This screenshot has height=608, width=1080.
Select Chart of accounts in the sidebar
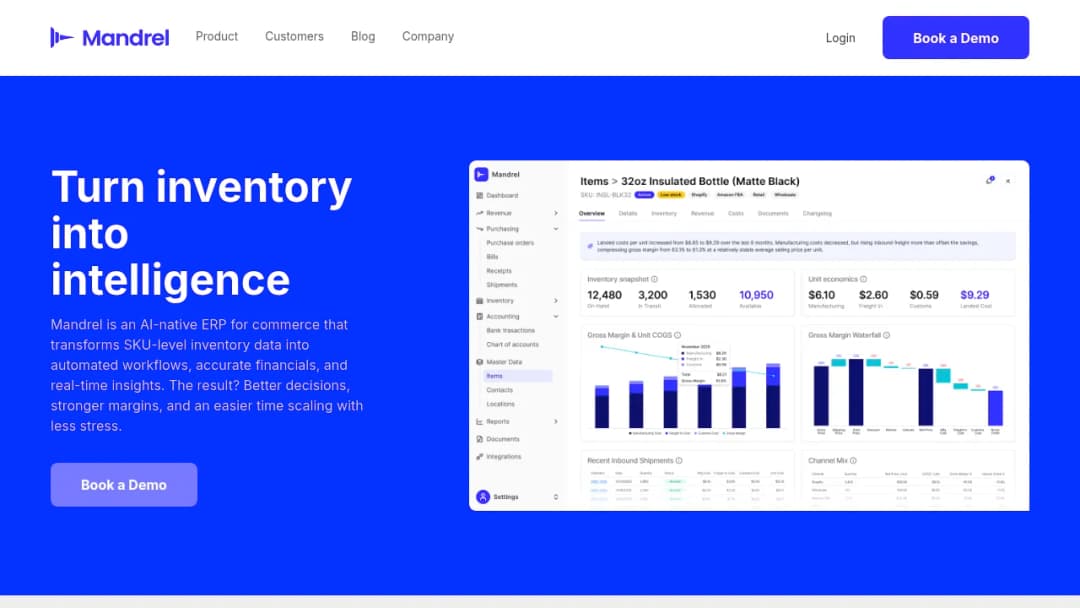coord(512,344)
